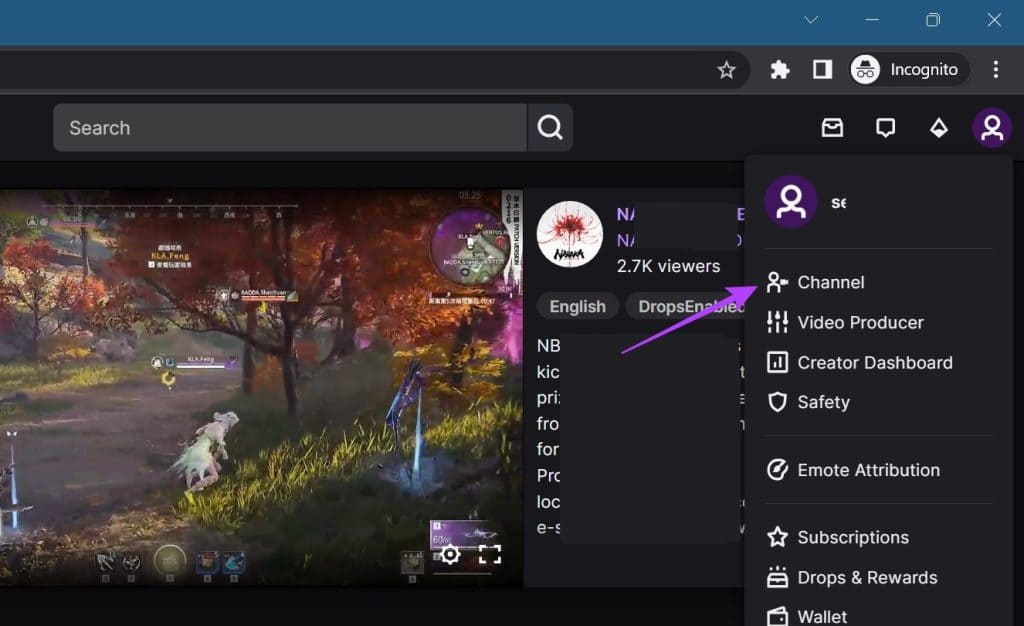Screen dimensions: 1024x626
Task: Click the streamer's channel avatar thumbnail
Action: pos(570,235)
